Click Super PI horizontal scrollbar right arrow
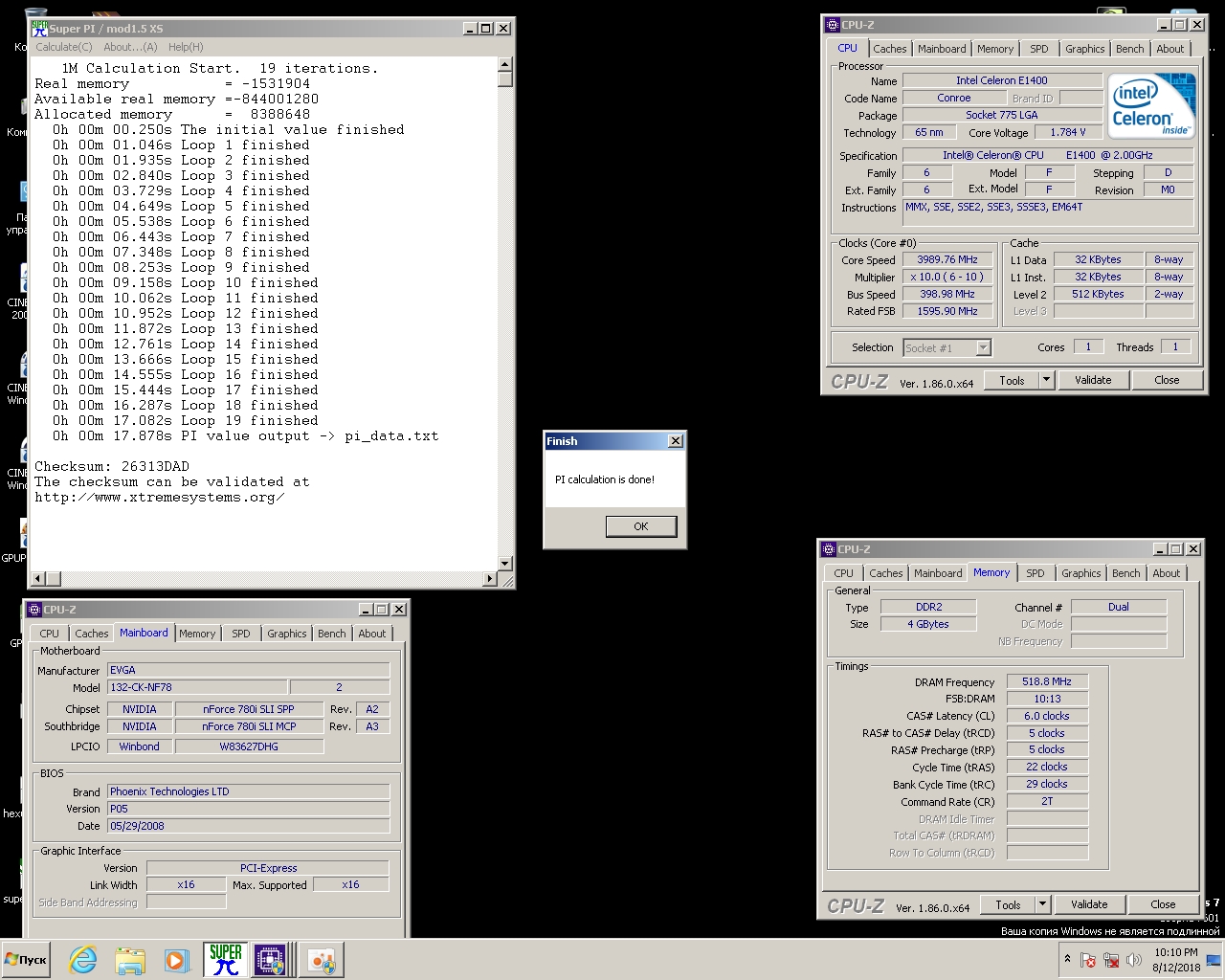Viewport: 1225px width, 980px height. [490, 578]
